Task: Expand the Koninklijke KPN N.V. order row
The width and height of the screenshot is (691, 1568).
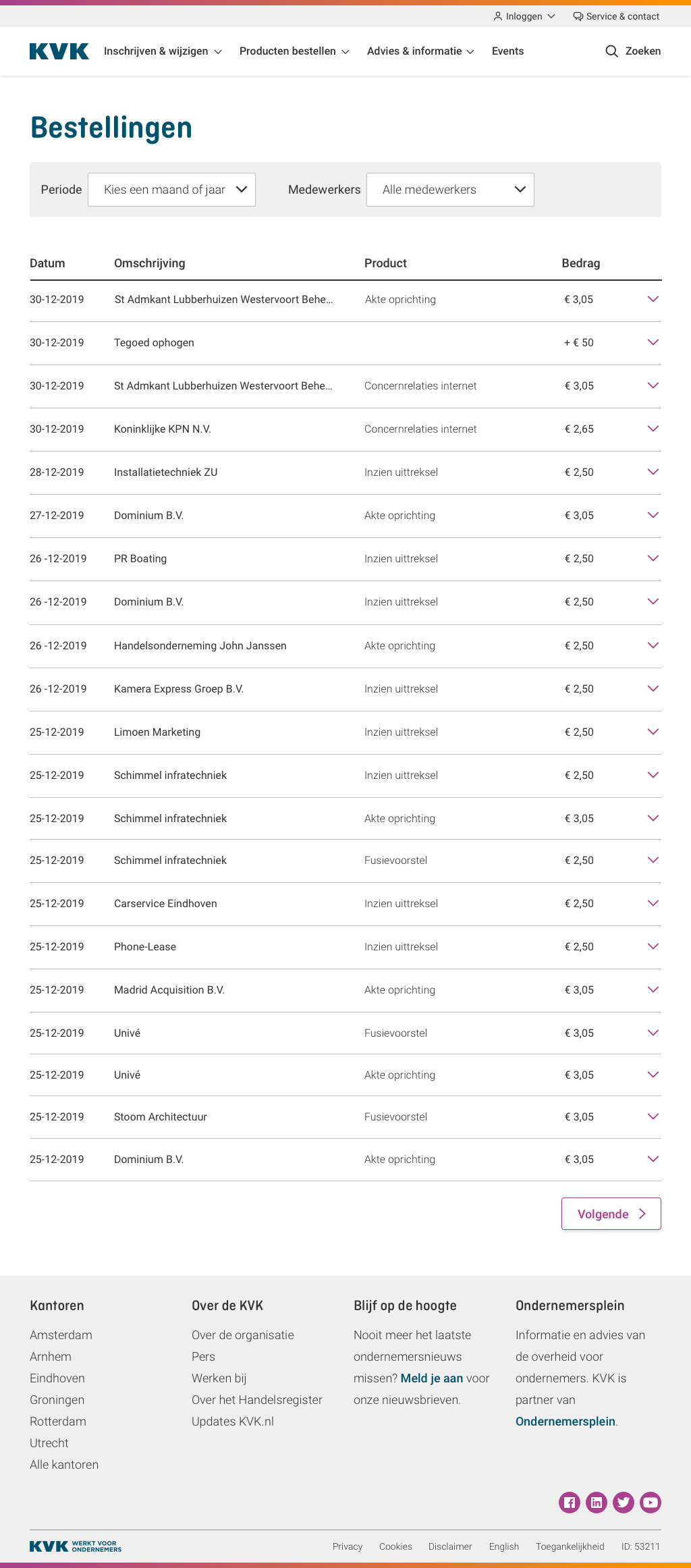Action: (x=653, y=429)
